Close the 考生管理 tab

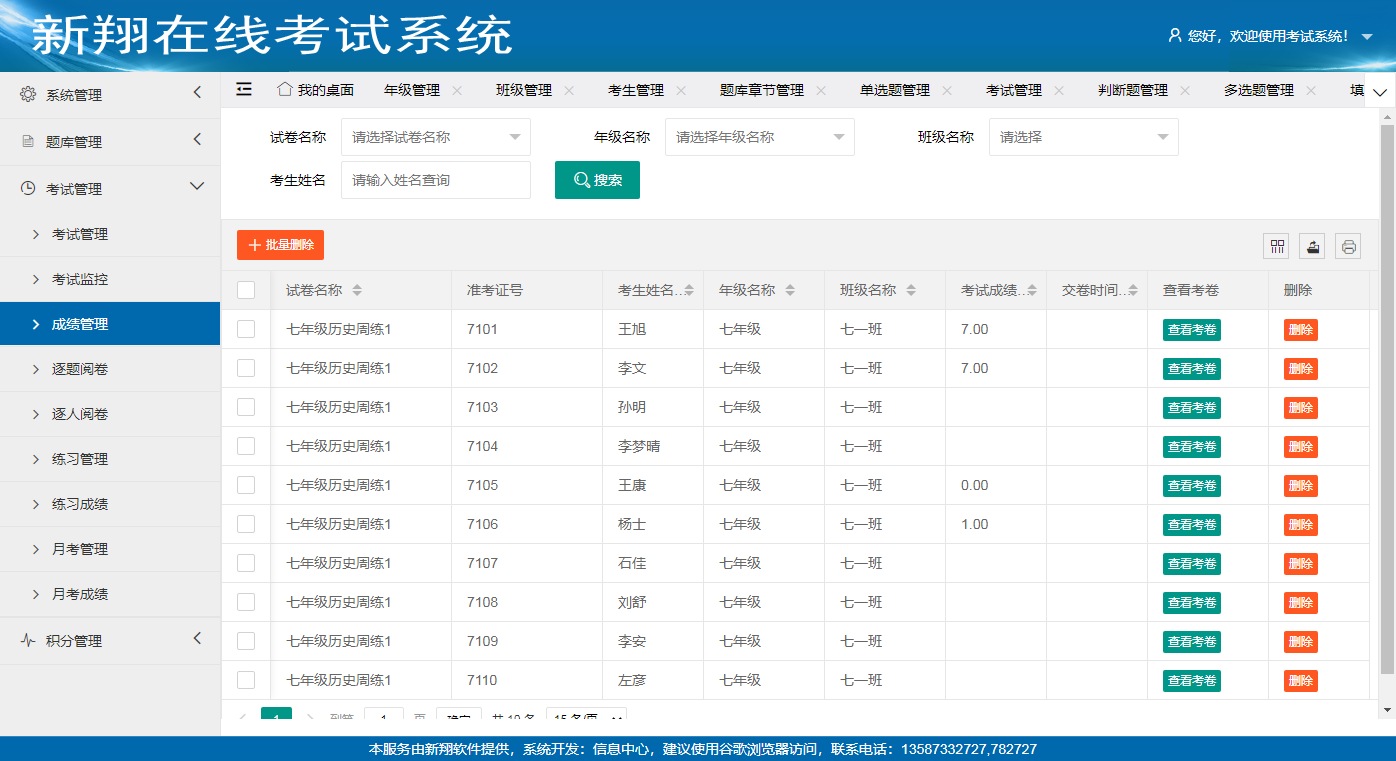[x=681, y=90]
